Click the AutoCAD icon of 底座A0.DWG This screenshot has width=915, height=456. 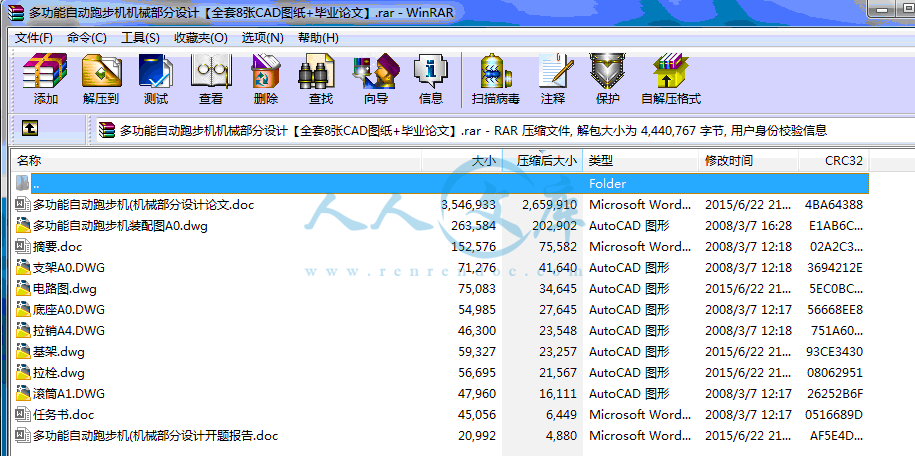(x=23, y=309)
